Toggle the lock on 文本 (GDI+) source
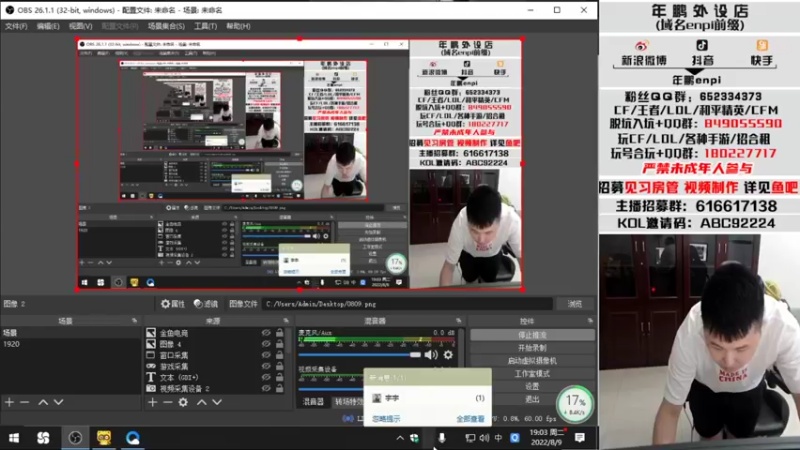Image resolution: width=800 pixels, height=450 pixels. pos(280,377)
